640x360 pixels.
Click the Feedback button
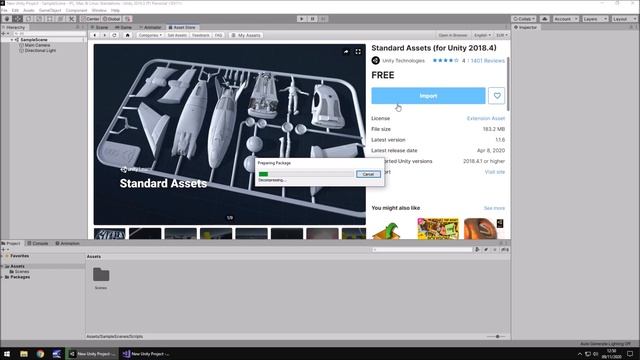pyautogui.click(x=200, y=36)
